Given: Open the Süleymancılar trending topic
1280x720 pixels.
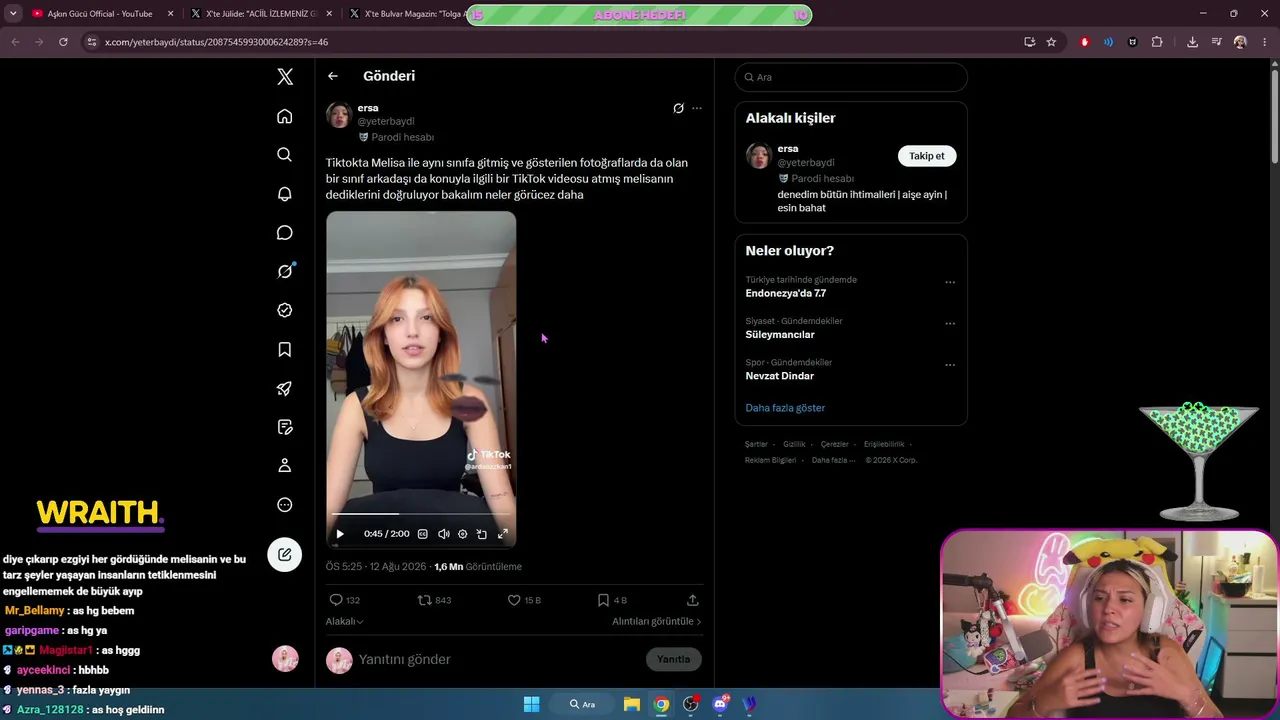Looking at the screenshot, I should [x=780, y=334].
